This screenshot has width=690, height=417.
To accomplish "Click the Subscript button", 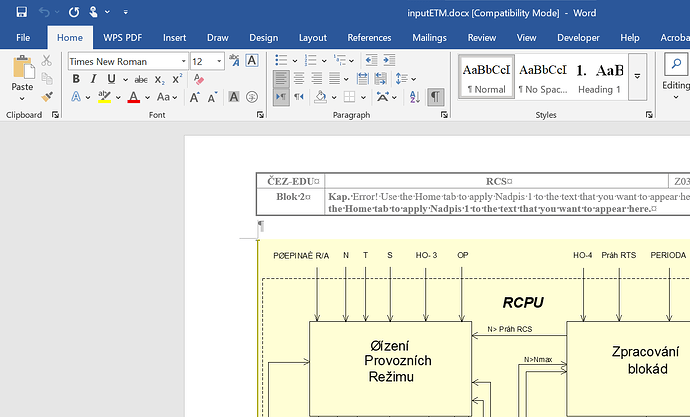I will 161,79.
